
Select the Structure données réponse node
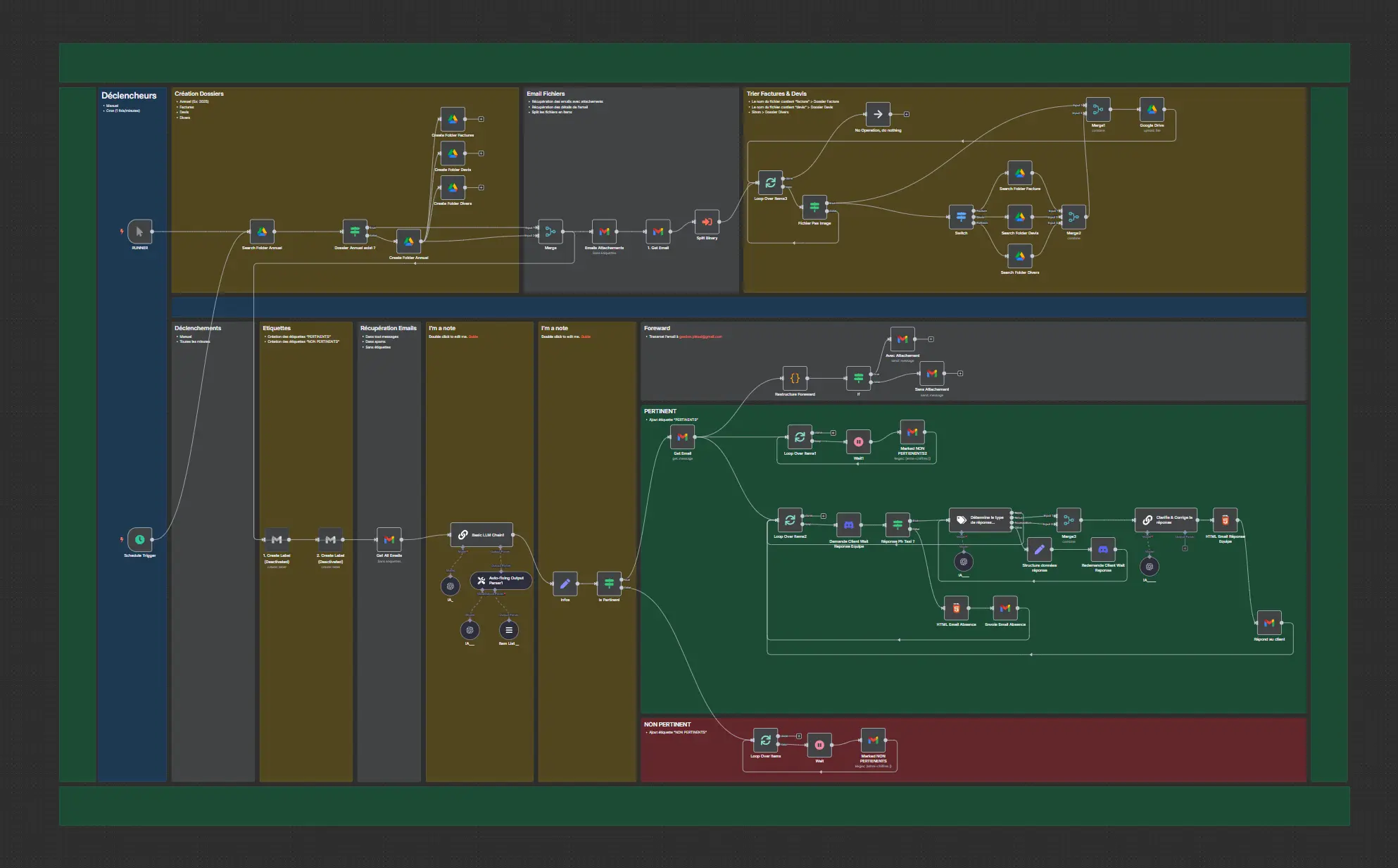1039,549
